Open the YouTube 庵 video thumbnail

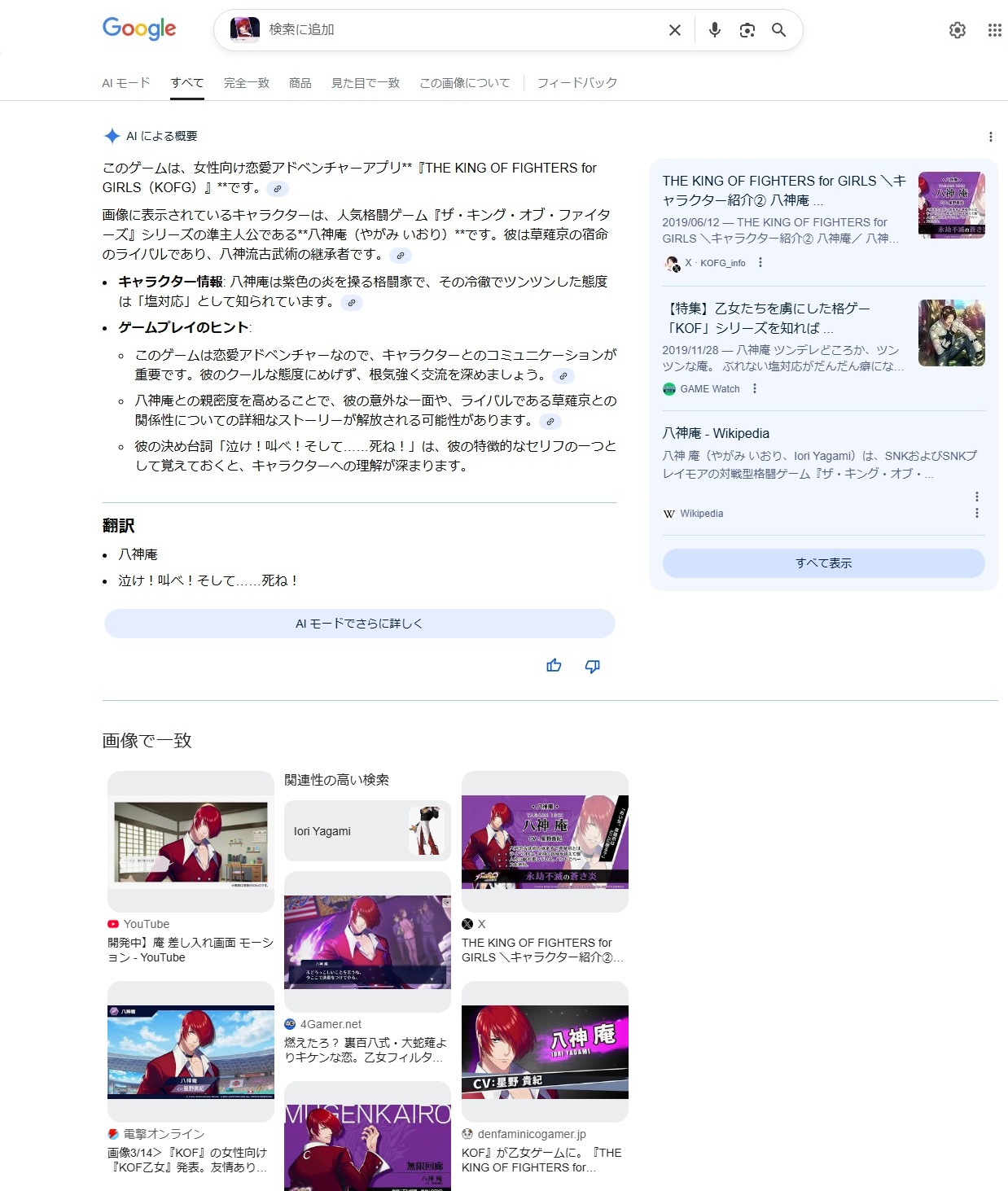(x=191, y=842)
